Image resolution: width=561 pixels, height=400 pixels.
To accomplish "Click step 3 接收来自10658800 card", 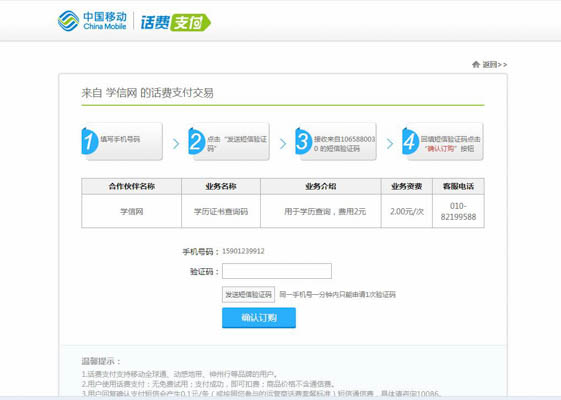I will coord(336,141).
